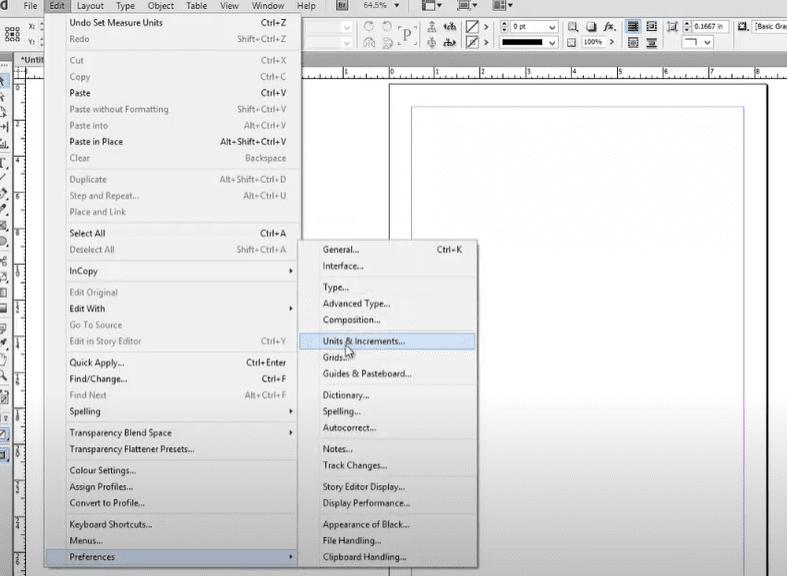
Task: Select the Scissors tool in toolbox
Action: (x=4, y=261)
